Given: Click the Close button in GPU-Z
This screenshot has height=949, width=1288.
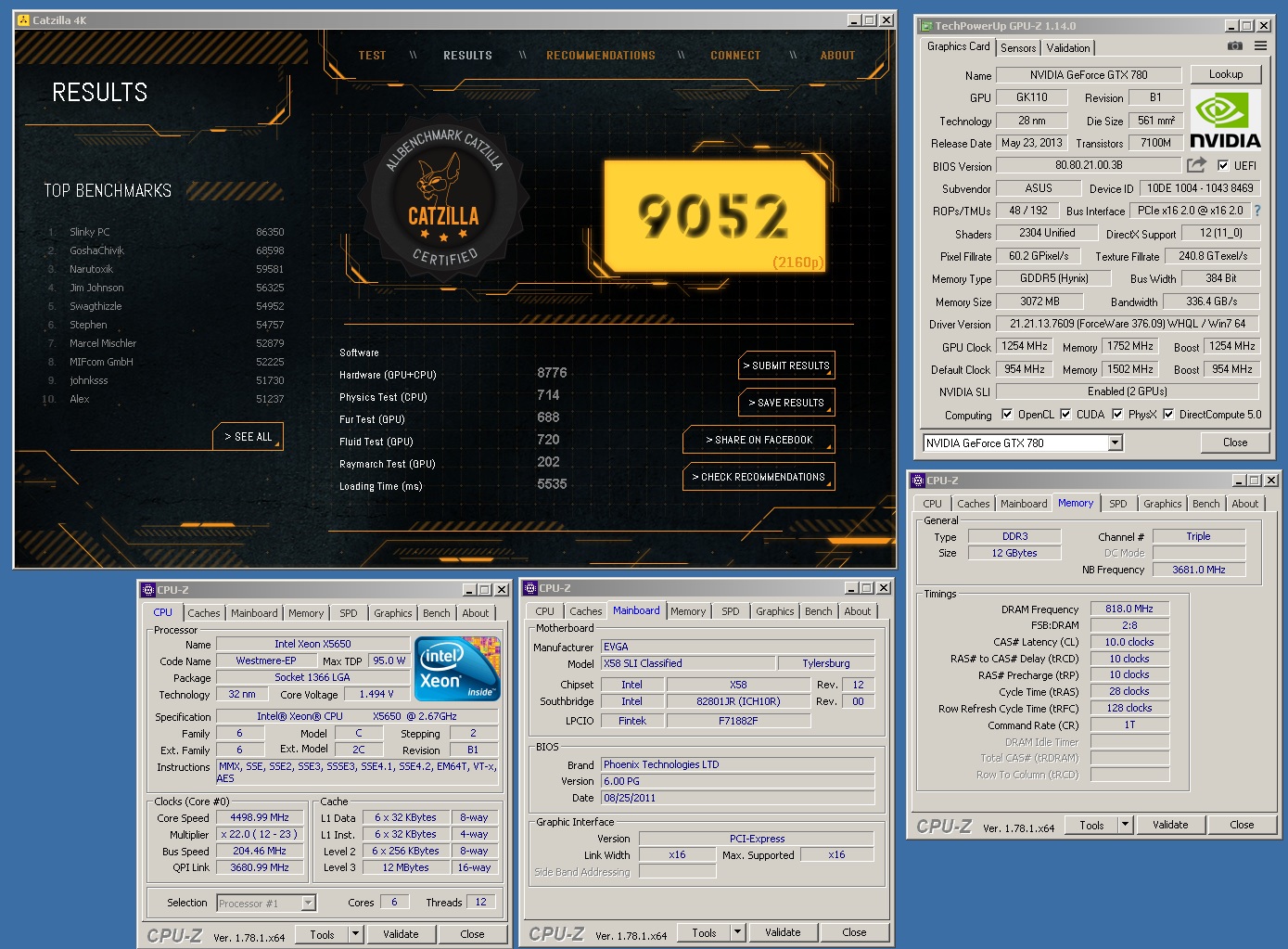Looking at the screenshot, I should click(x=1234, y=442).
